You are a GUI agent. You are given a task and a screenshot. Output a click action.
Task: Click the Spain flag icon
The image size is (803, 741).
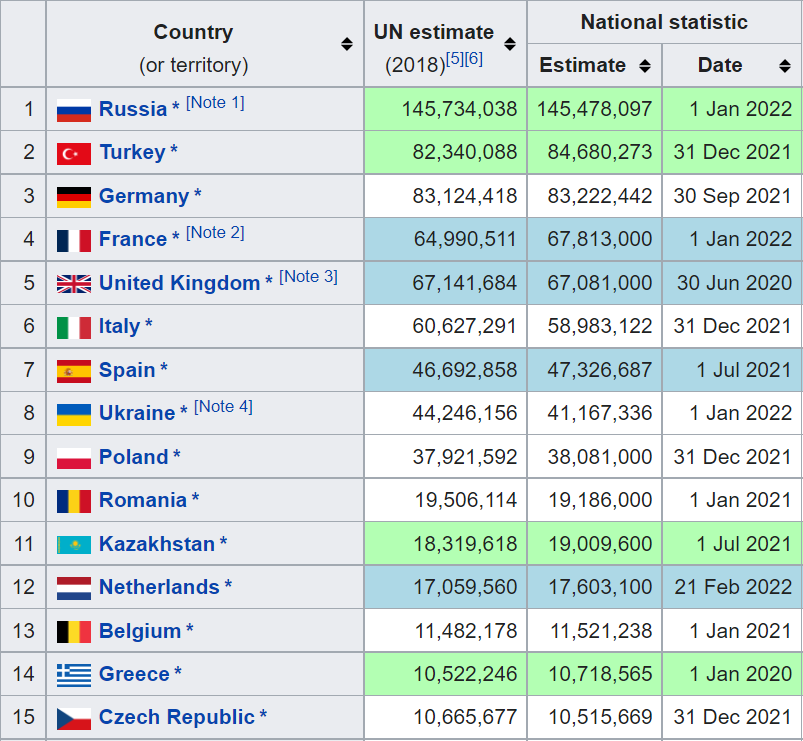[x=74, y=371]
